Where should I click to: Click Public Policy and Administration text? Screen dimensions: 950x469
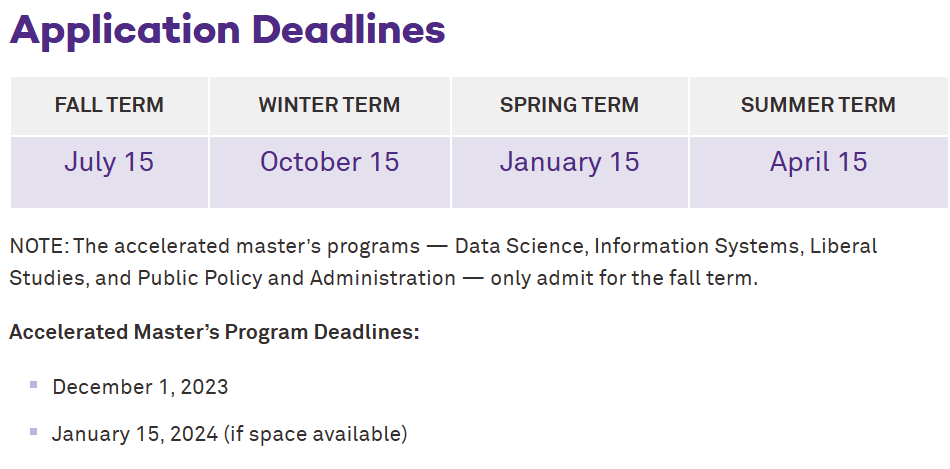pyautogui.click(x=296, y=278)
